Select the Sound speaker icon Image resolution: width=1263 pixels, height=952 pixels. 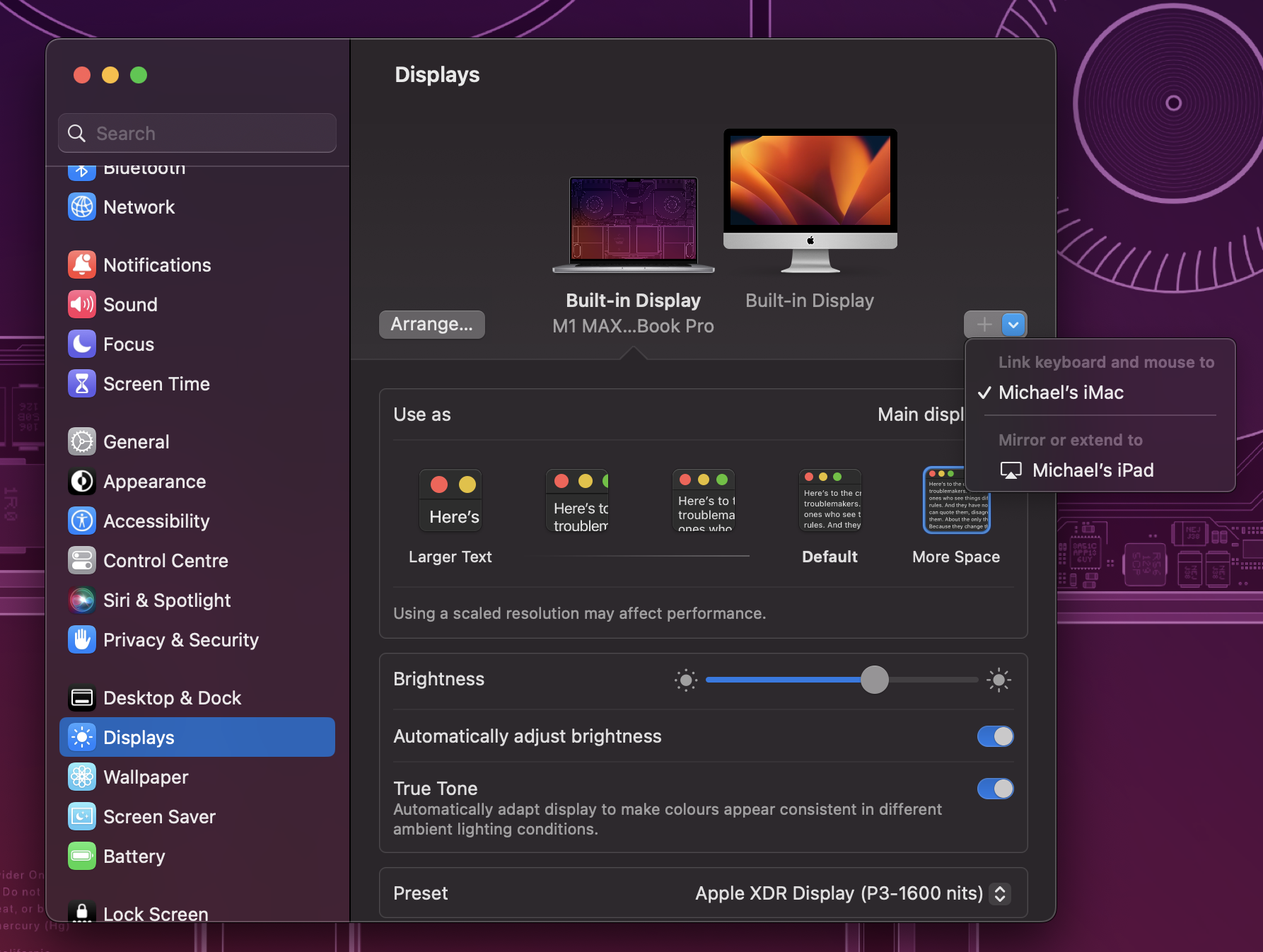coord(82,304)
